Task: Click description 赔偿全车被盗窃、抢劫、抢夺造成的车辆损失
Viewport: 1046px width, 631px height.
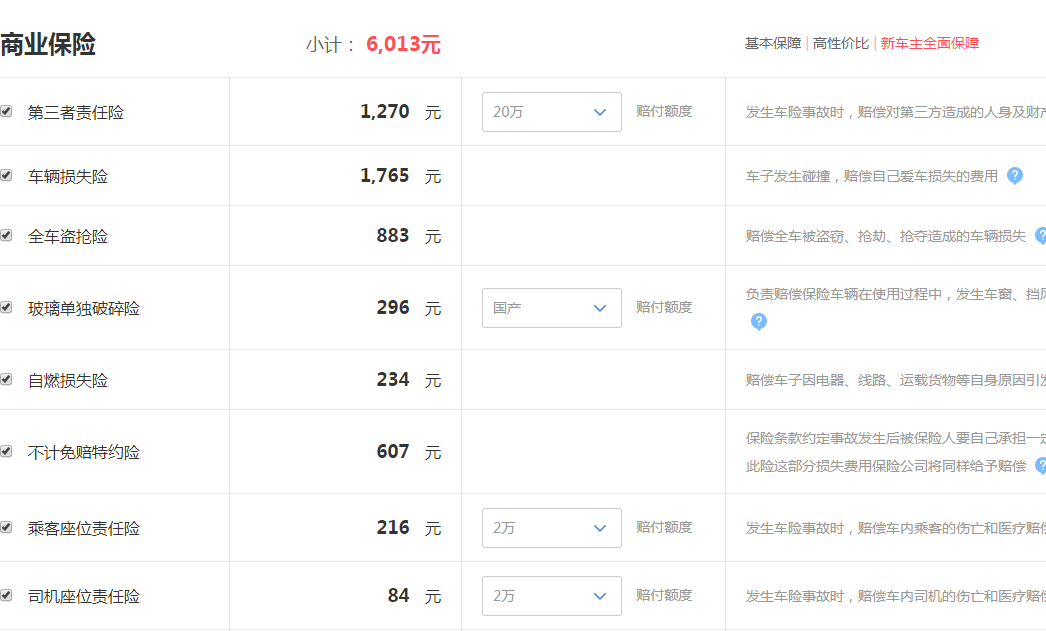Action: pyautogui.click(x=886, y=236)
